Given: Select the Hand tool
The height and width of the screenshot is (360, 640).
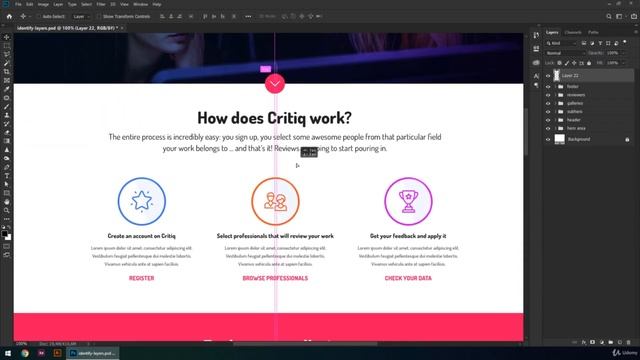Looking at the screenshot, I should click(7, 202).
